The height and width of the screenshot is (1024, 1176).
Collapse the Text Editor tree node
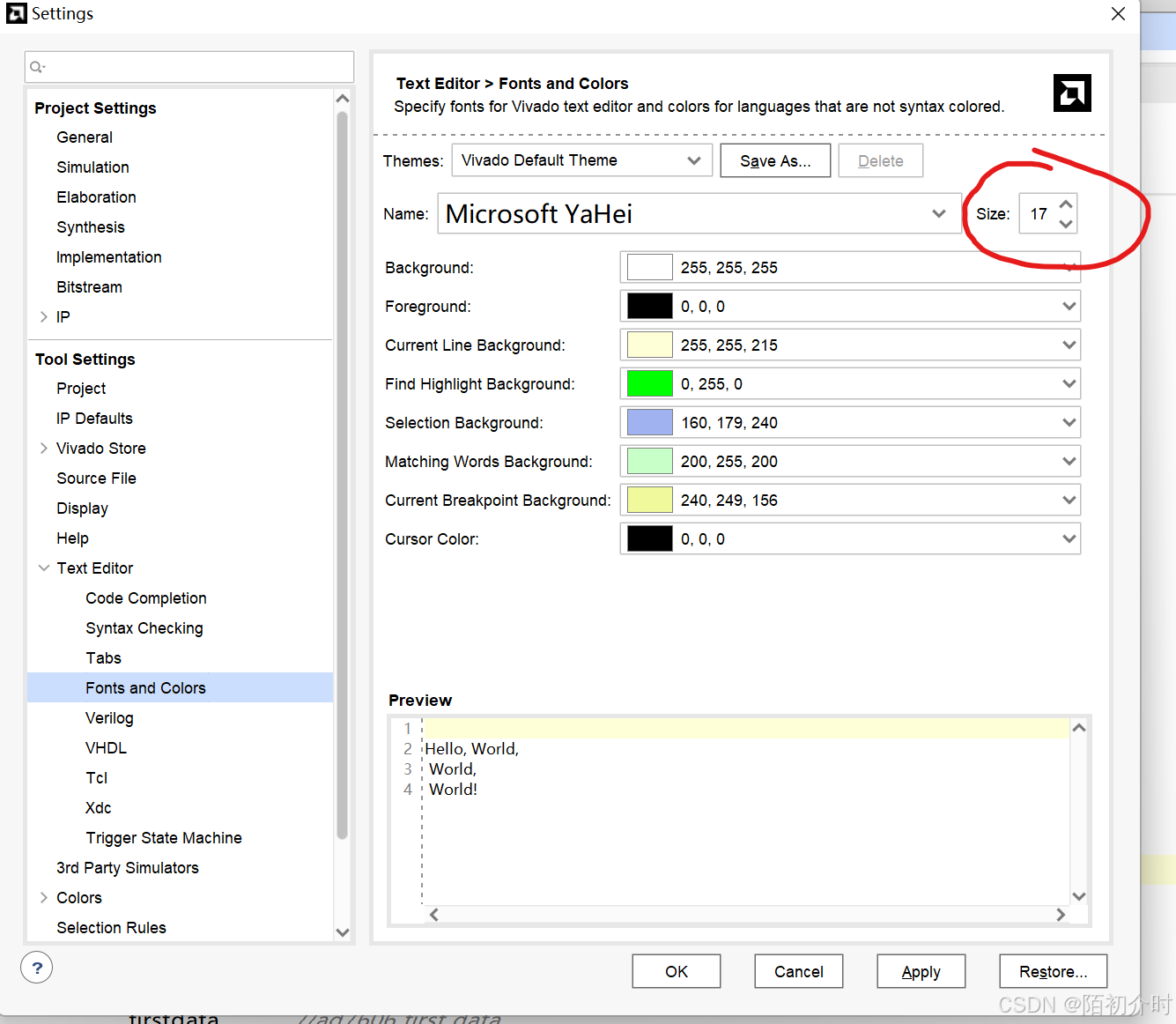[43, 568]
